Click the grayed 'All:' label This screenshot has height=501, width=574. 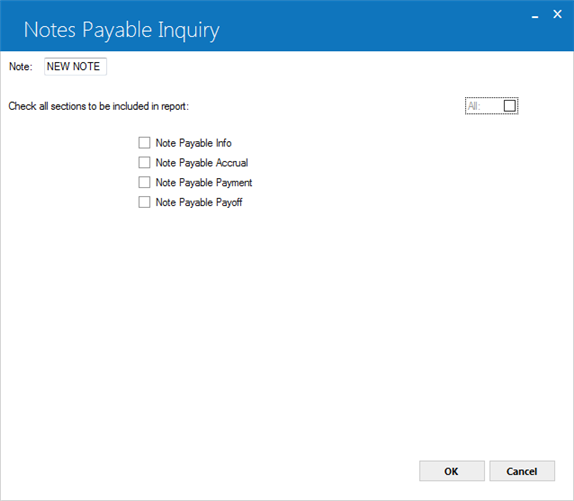[474, 106]
